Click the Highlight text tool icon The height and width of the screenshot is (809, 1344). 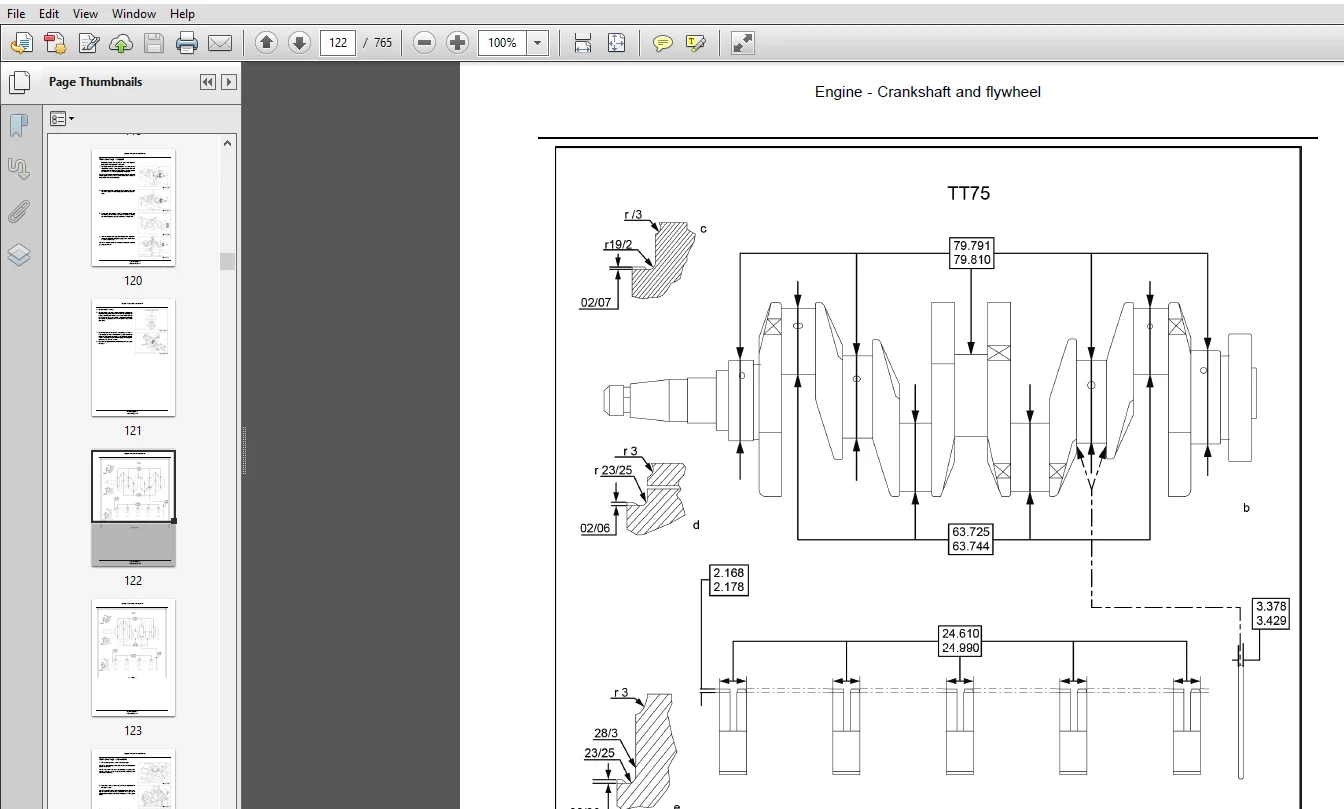(x=696, y=43)
